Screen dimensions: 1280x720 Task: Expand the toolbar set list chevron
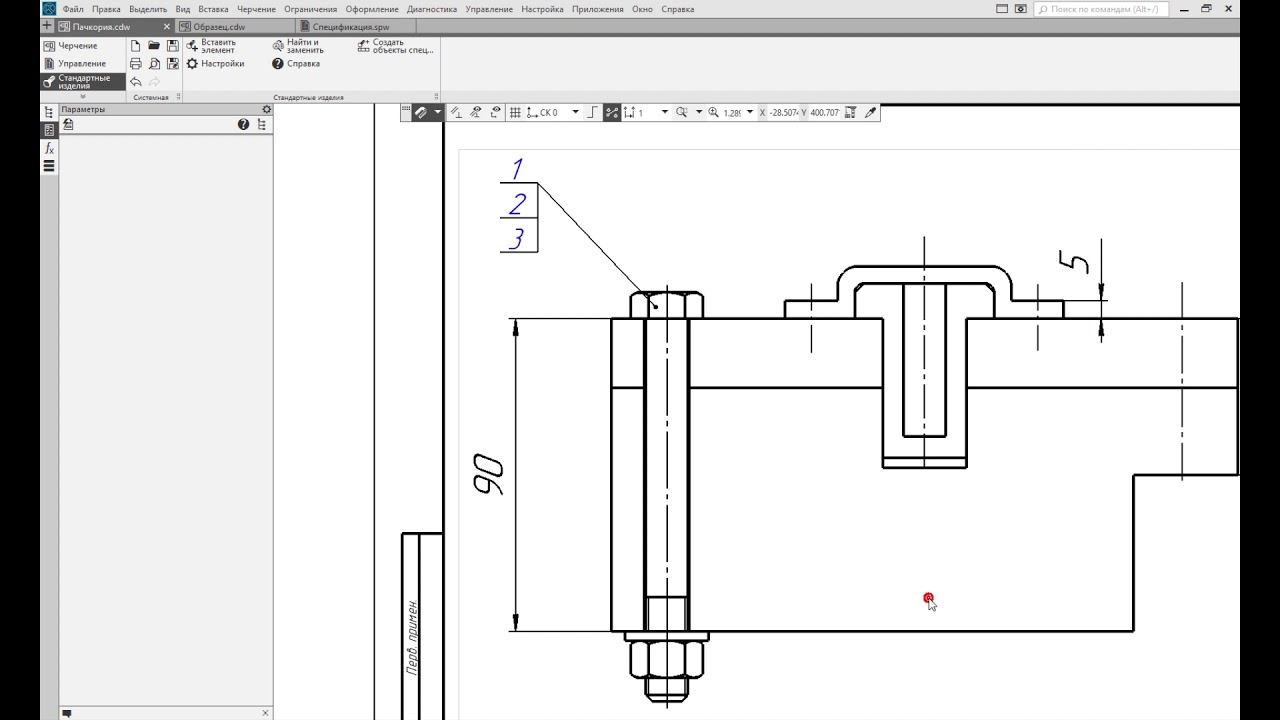point(83,97)
